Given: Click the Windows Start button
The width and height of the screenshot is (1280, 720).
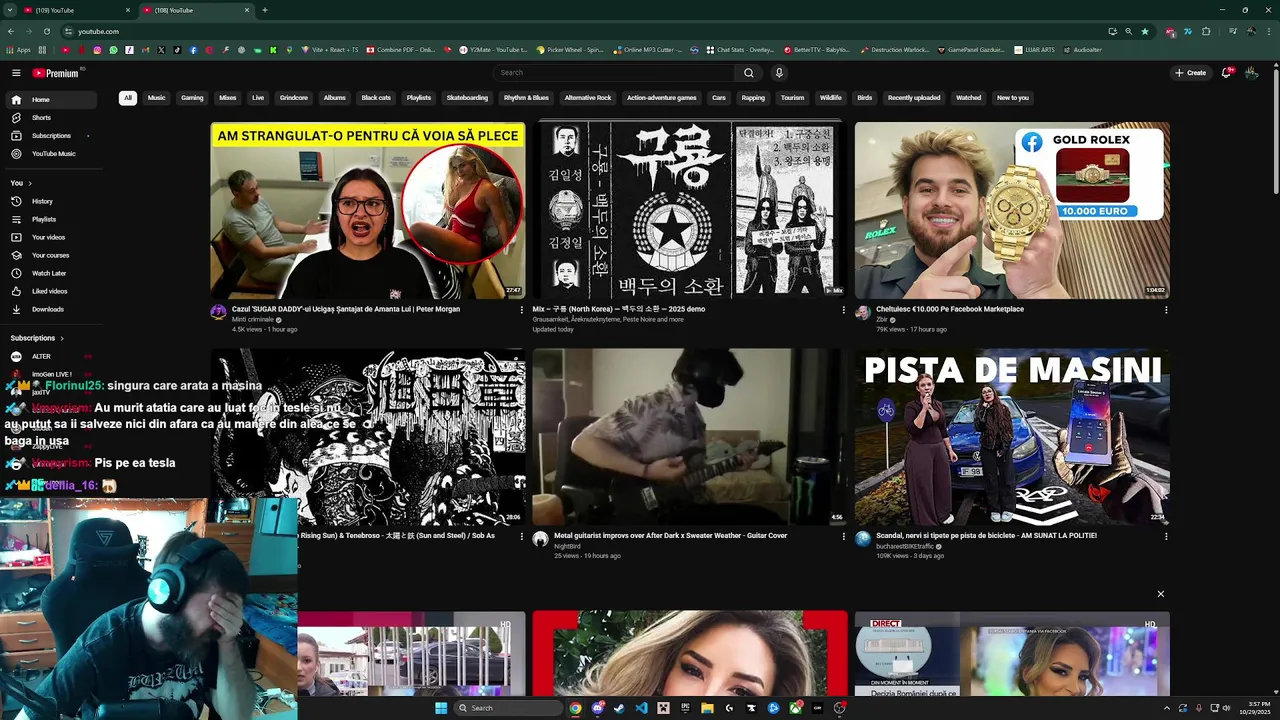Looking at the screenshot, I should (x=441, y=708).
